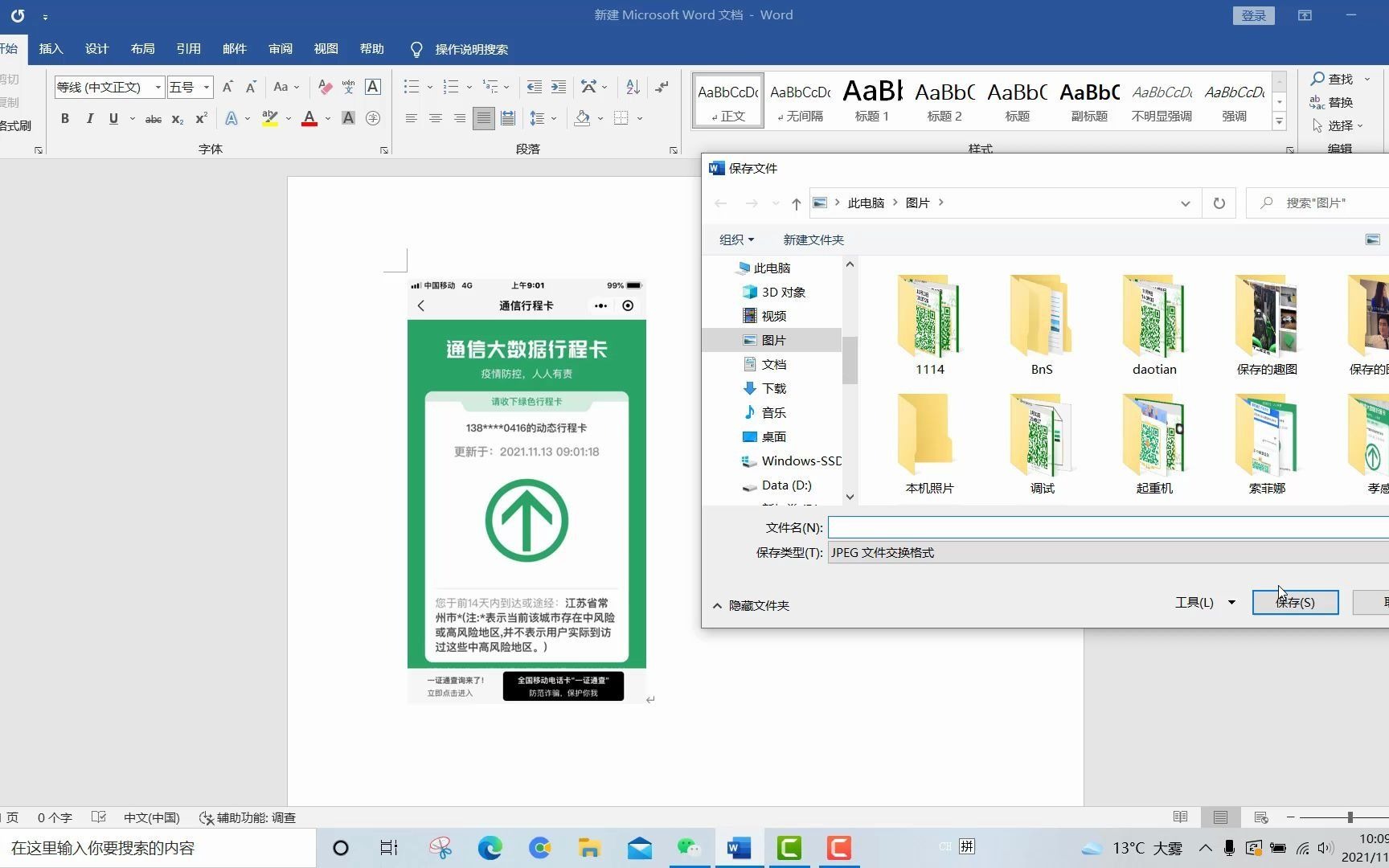The width and height of the screenshot is (1389, 868).
Task: Open the 插入 ribbon tab
Action: point(51,49)
